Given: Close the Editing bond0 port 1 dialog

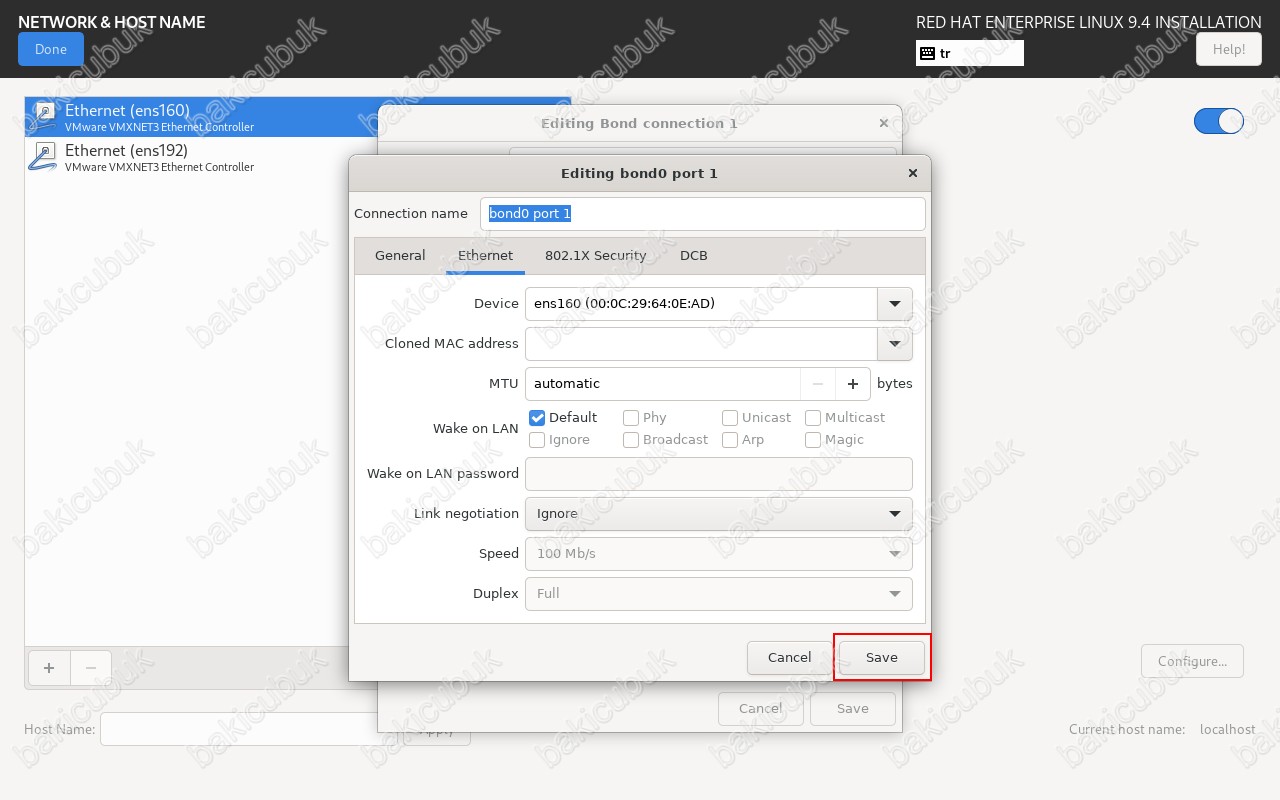Looking at the screenshot, I should coord(912,173).
